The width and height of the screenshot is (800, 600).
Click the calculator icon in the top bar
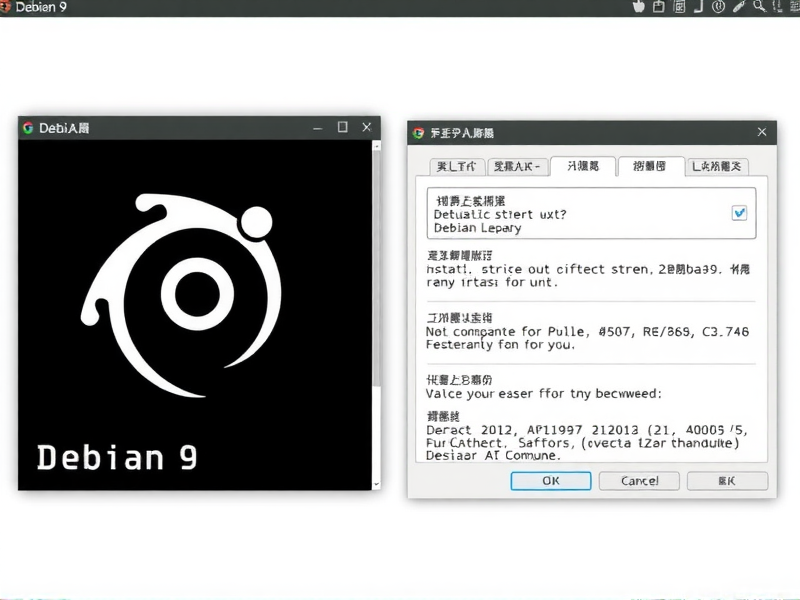tap(680, 8)
